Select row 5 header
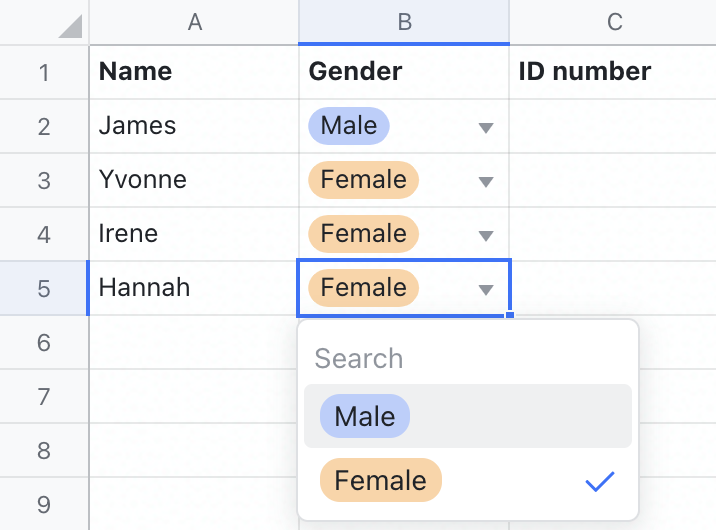Screen dimensions: 716x530 pos(43,288)
